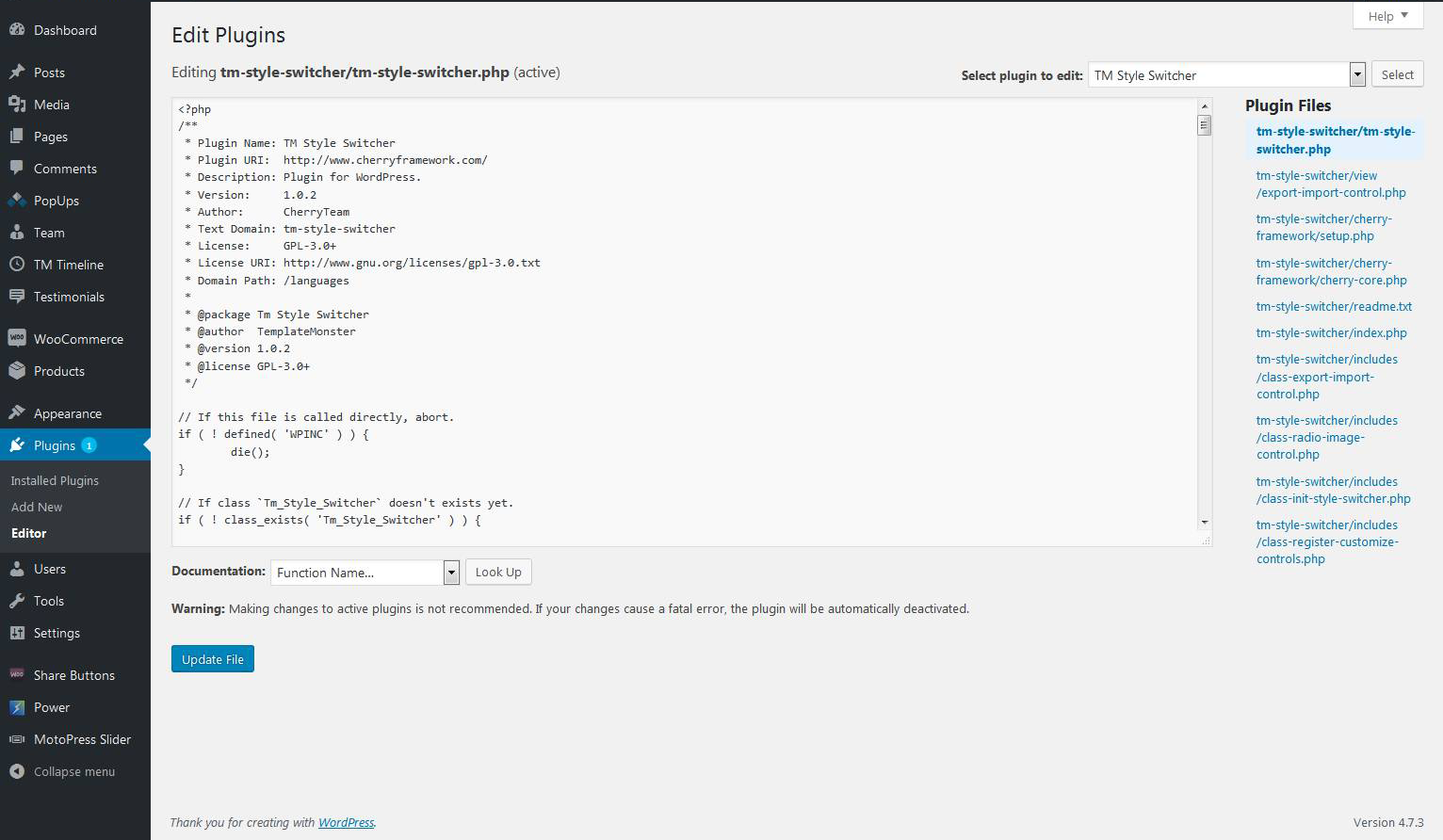This screenshot has height=840, width=1443.
Task: Click the Users icon in sidebar
Action: pos(17,569)
